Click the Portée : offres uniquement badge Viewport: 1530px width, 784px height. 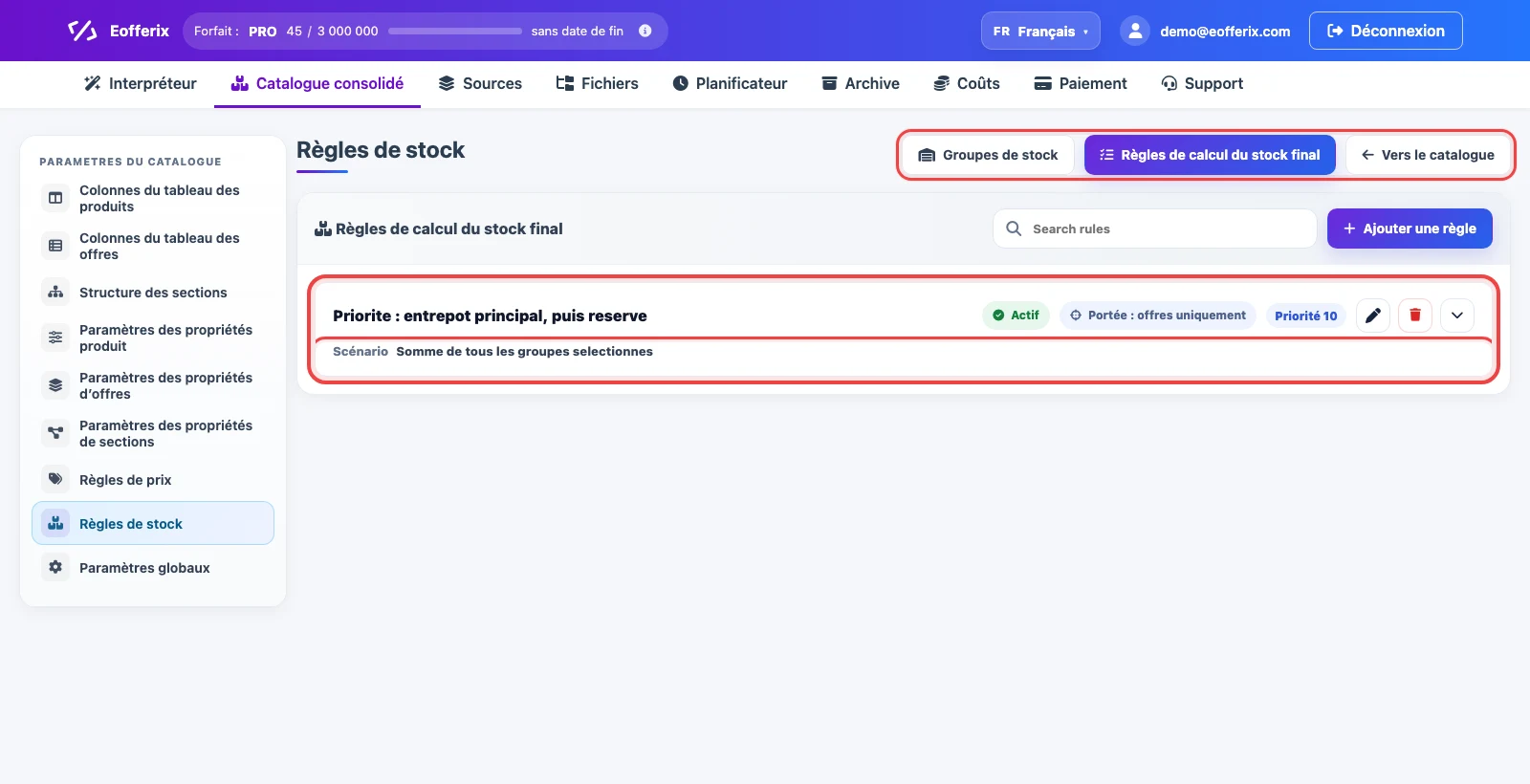tap(1157, 316)
